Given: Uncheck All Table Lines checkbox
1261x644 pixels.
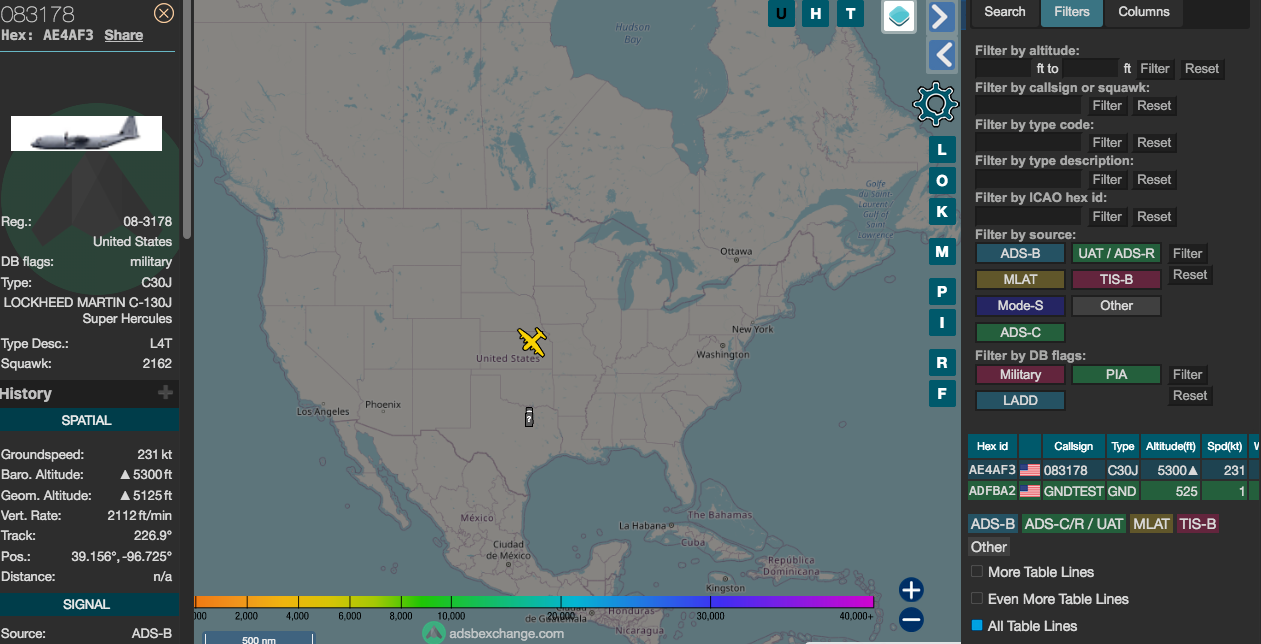Looking at the screenshot, I should coord(977,626).
